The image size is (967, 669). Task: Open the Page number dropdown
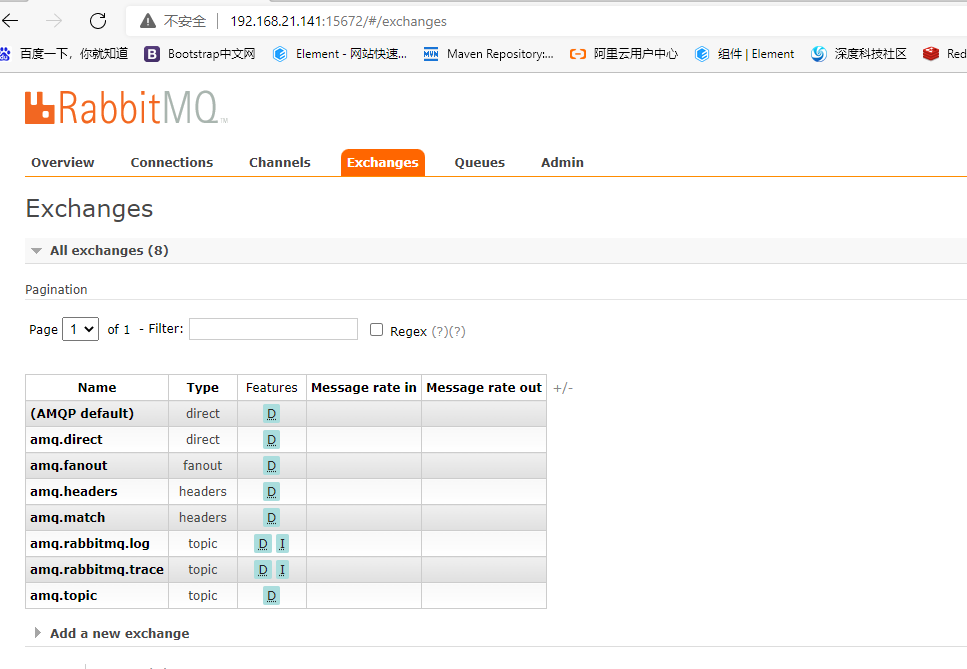[x=80, y=329]
